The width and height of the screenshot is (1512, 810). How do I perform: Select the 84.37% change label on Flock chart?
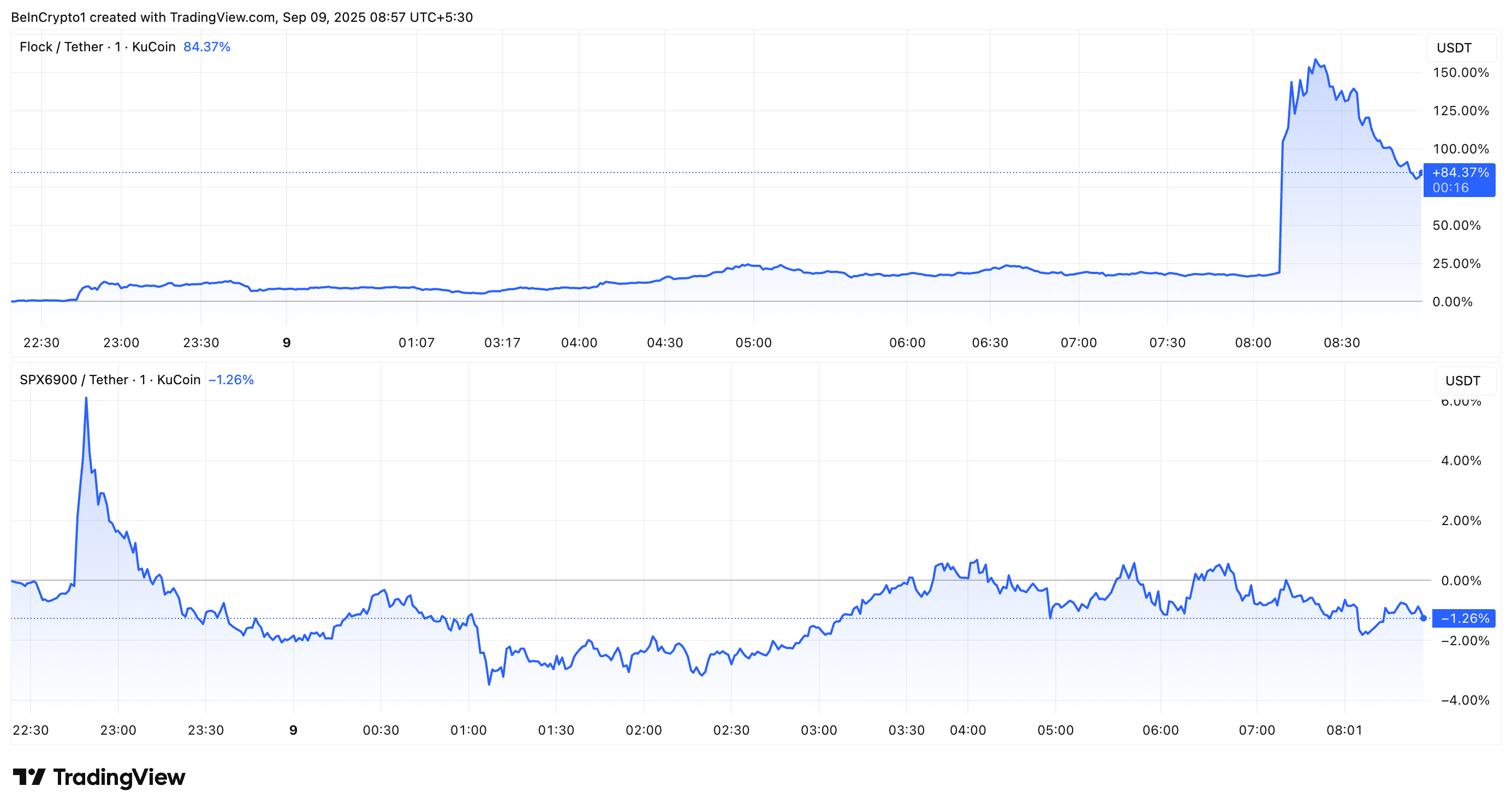tap(207, 45)
